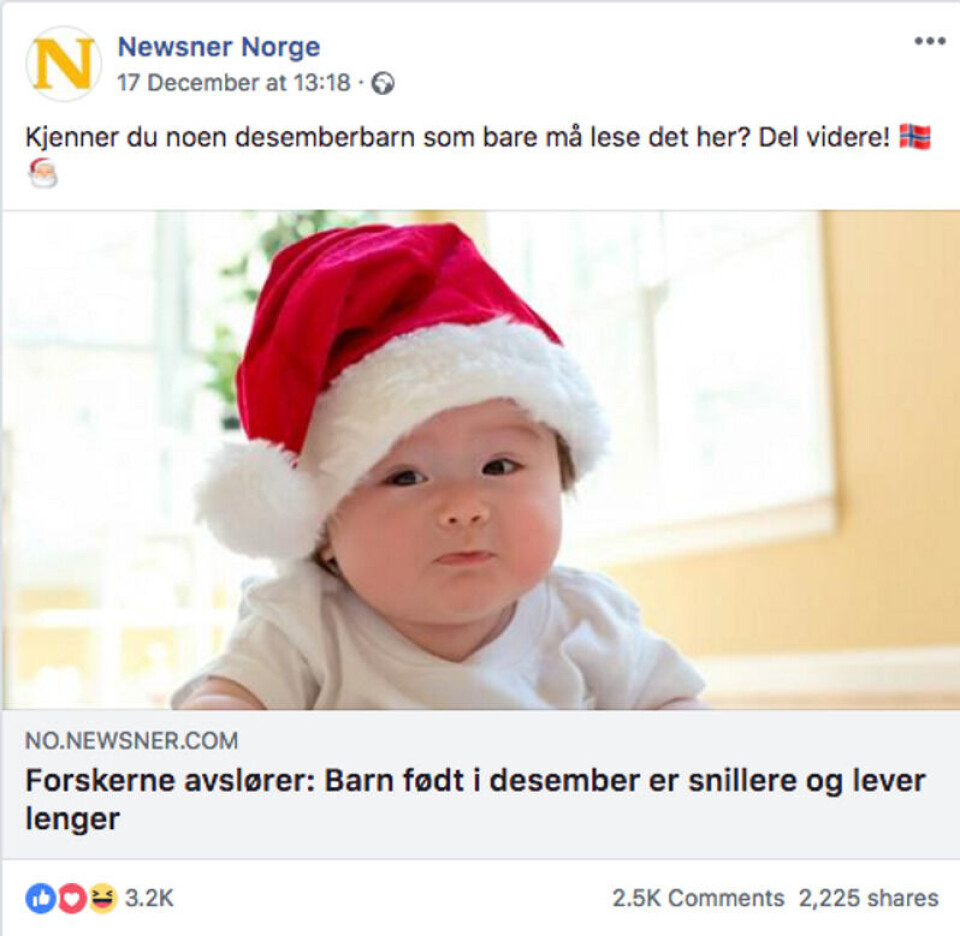The width and height of the screenshot is (960, 936).
Task: Click the Norwegian flag emoji in caption
Action: click(914, 138)
